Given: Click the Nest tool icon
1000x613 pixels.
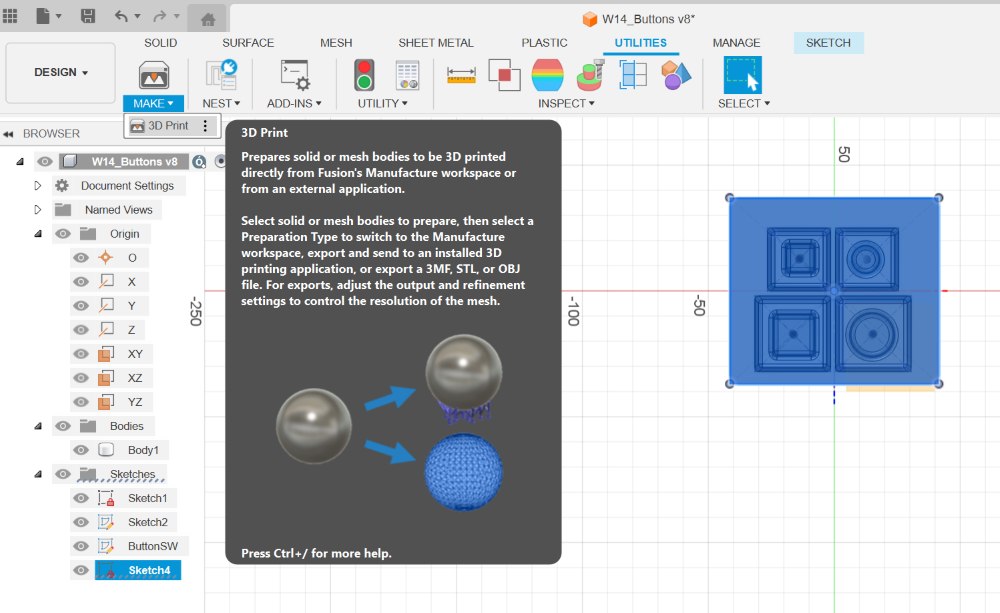Looking at the screenshot, I should point(221,75).
